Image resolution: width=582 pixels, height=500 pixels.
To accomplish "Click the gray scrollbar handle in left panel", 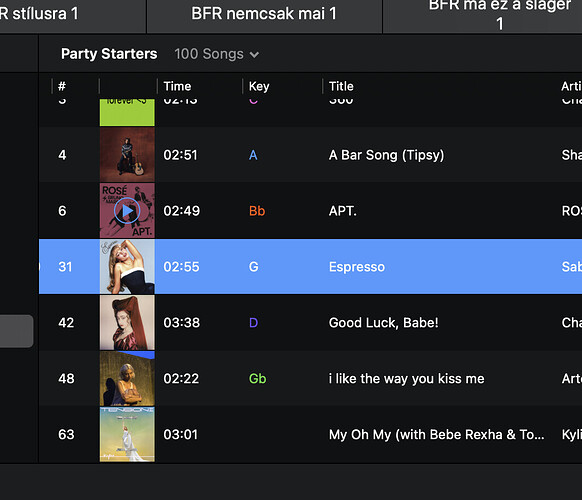I will tap(16, 331).
